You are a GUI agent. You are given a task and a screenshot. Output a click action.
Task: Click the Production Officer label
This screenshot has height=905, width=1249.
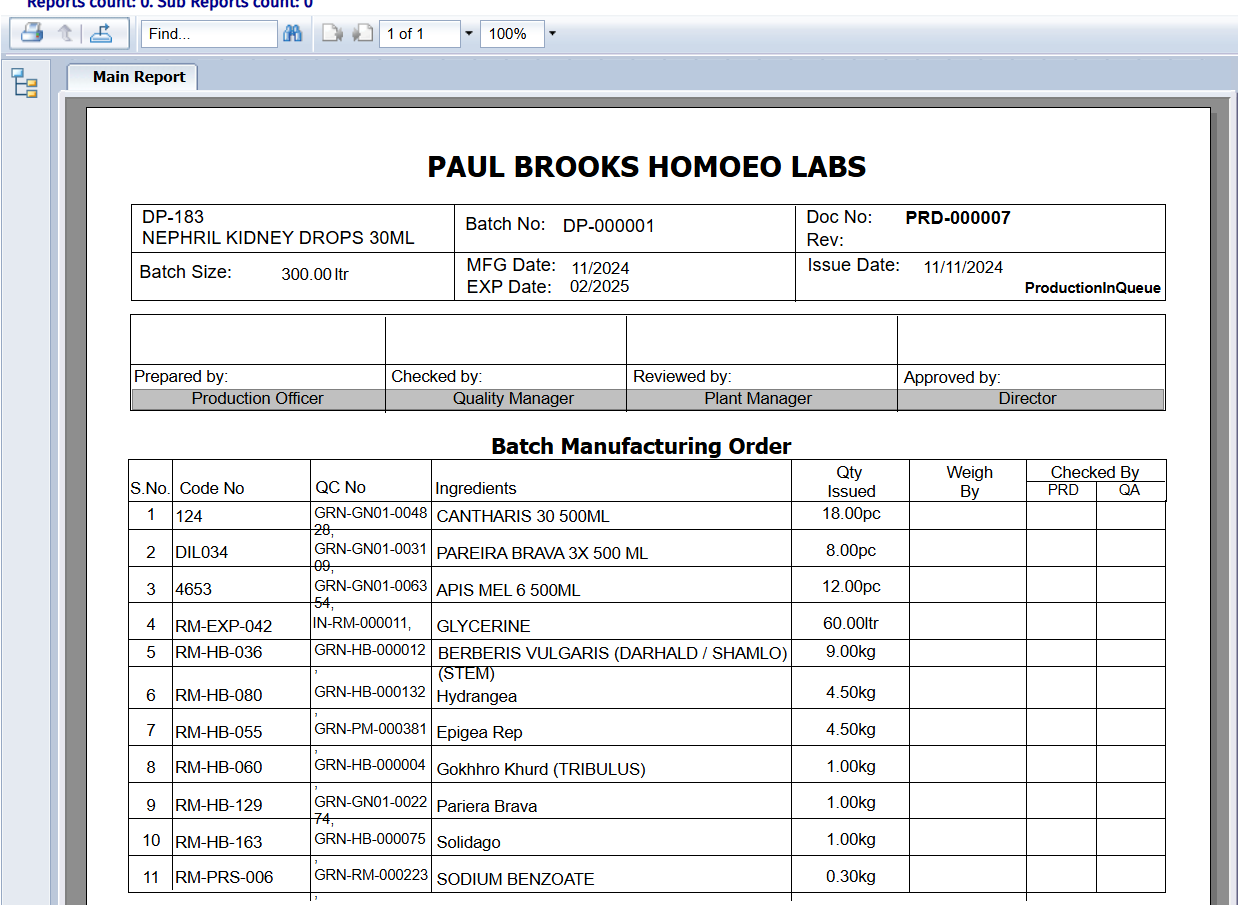[258, 398]
